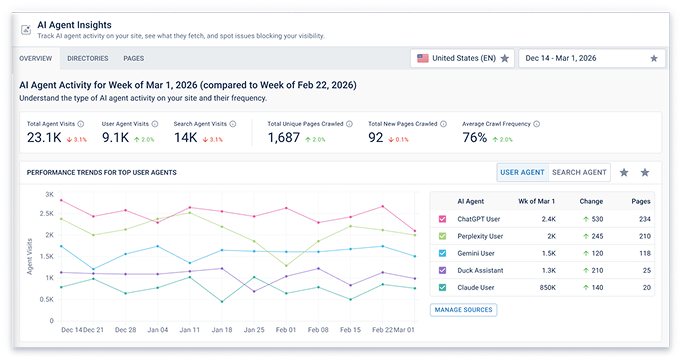Click the last star in the Performance Trends header

point(645,172)
